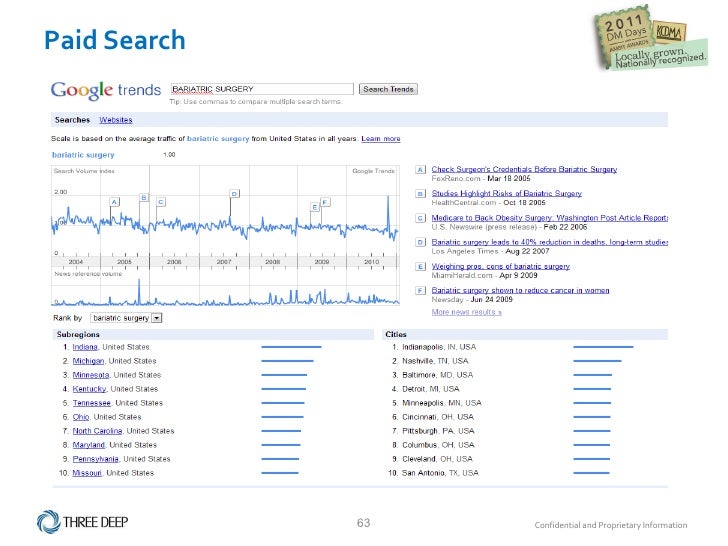
Task: Click the E legend box beside news list
Action: coord(420,266)
